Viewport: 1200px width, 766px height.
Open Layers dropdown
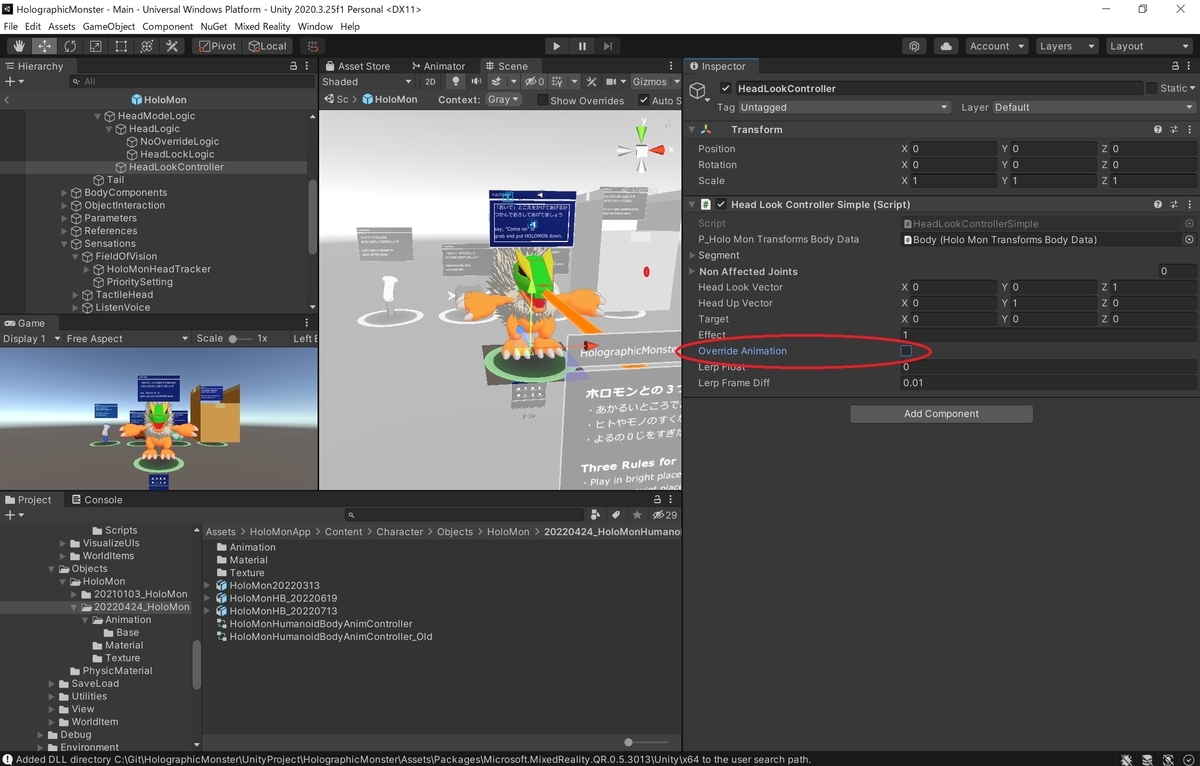tap(1066, 46)
